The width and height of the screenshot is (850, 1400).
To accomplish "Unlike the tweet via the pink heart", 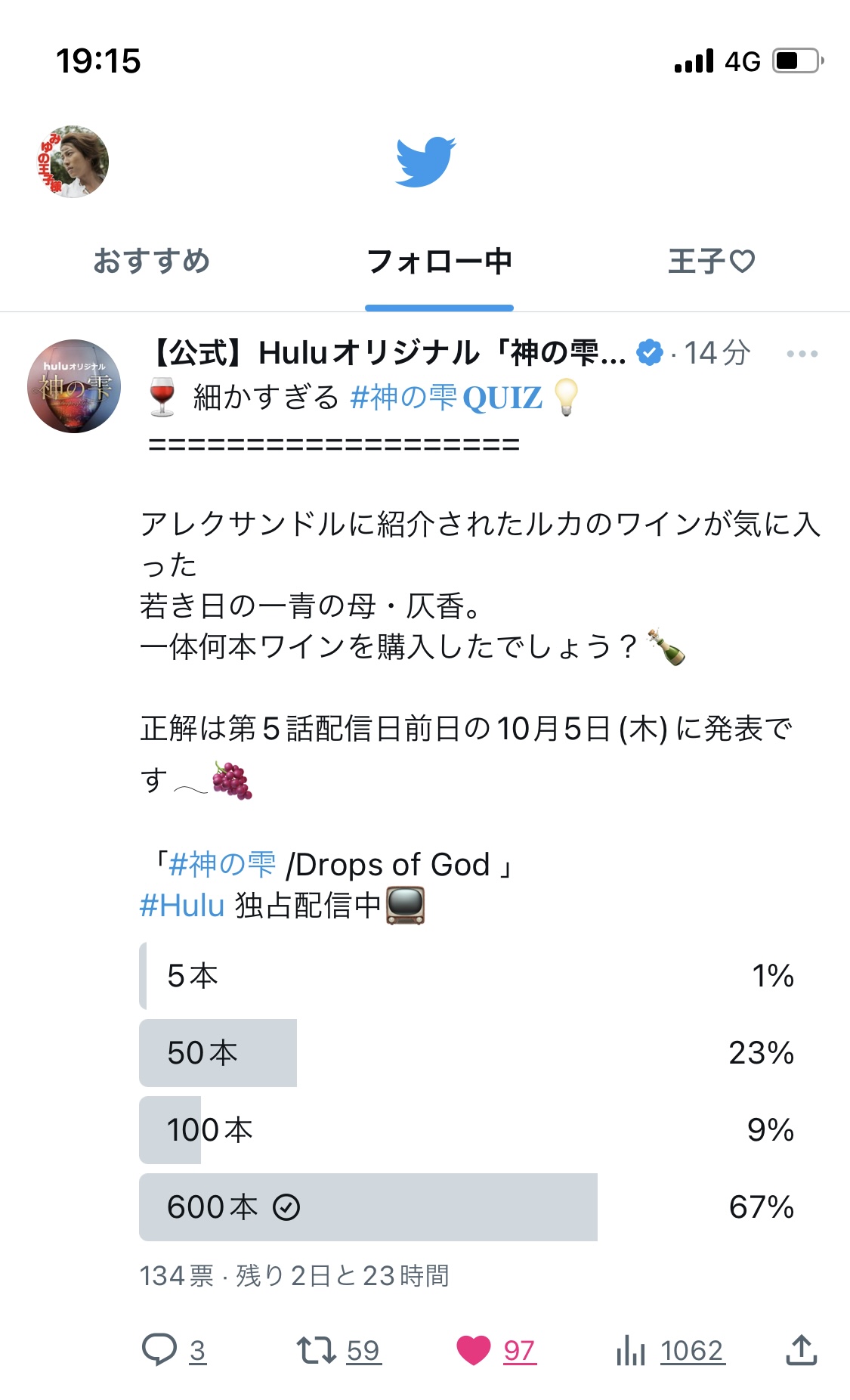I will (474, 1350).
